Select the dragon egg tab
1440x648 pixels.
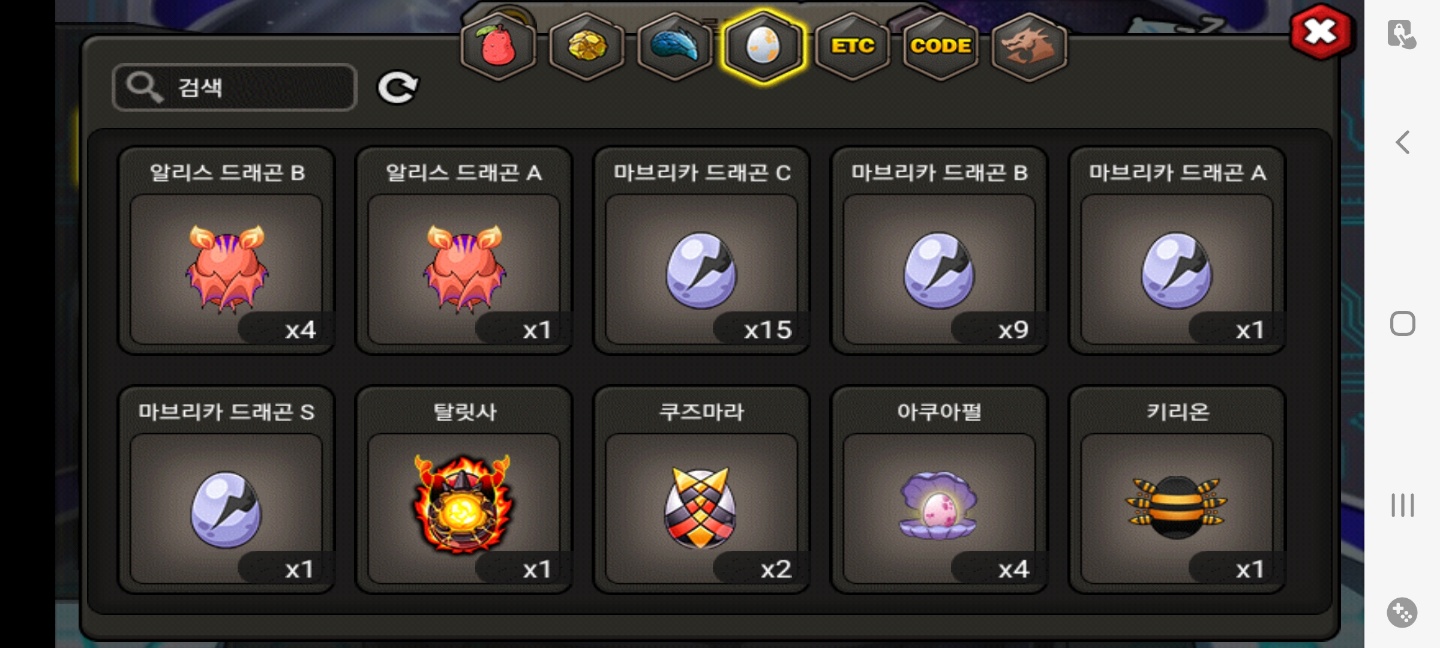click(763, 46)
